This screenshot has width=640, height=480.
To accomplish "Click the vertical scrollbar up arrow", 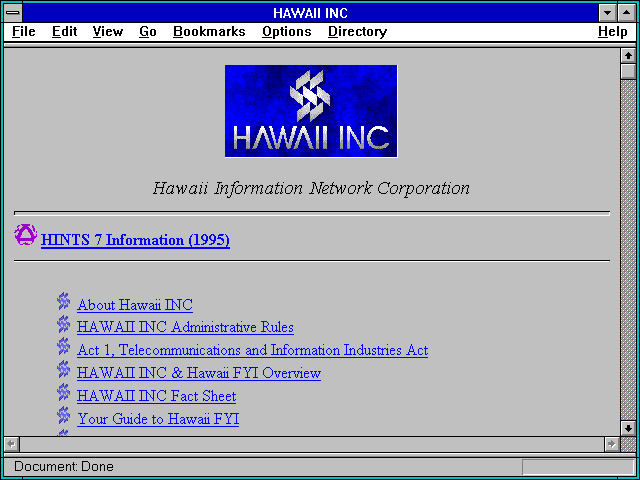I will pos(629,56).
